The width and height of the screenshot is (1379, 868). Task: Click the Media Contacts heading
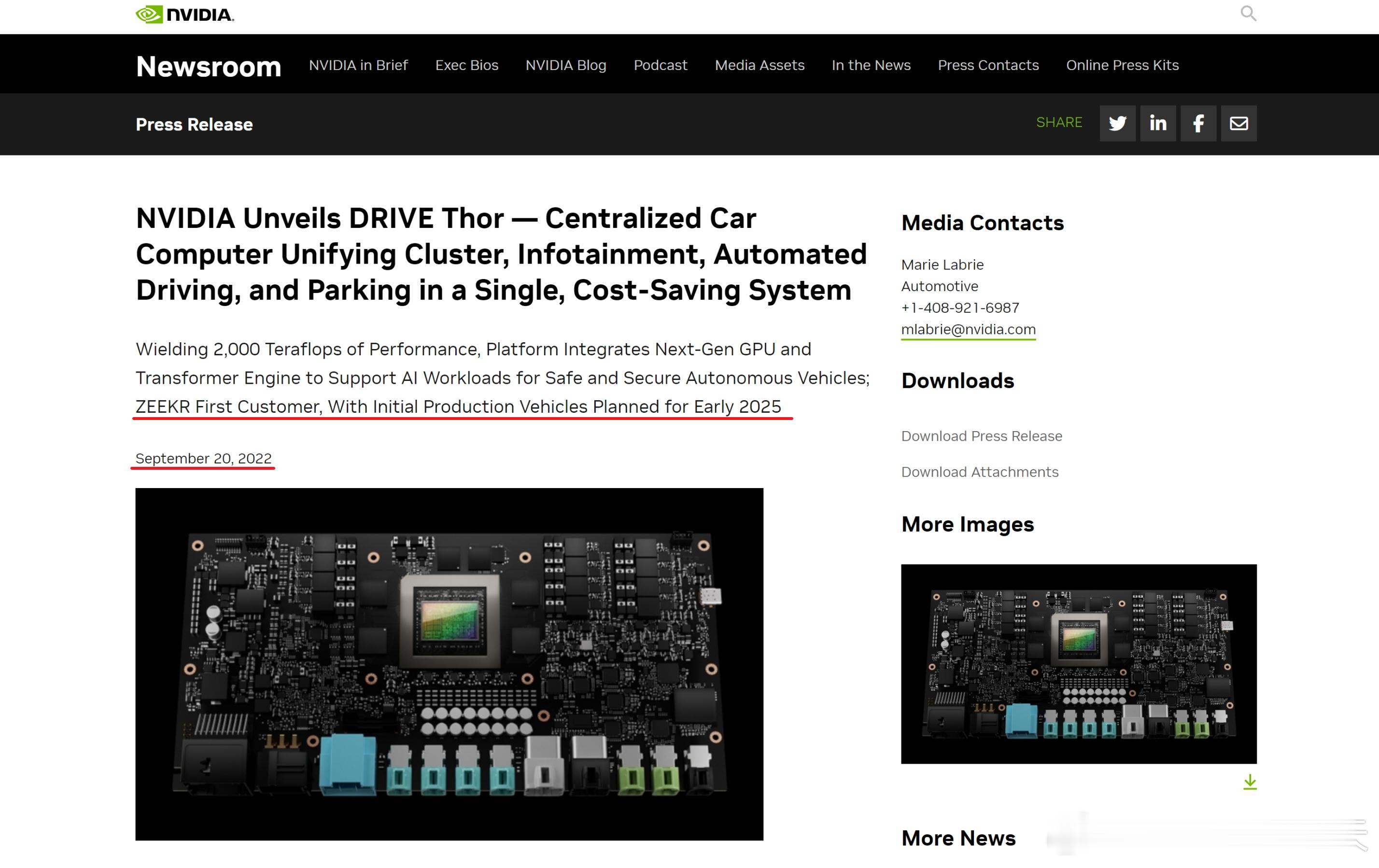point(982,223)
